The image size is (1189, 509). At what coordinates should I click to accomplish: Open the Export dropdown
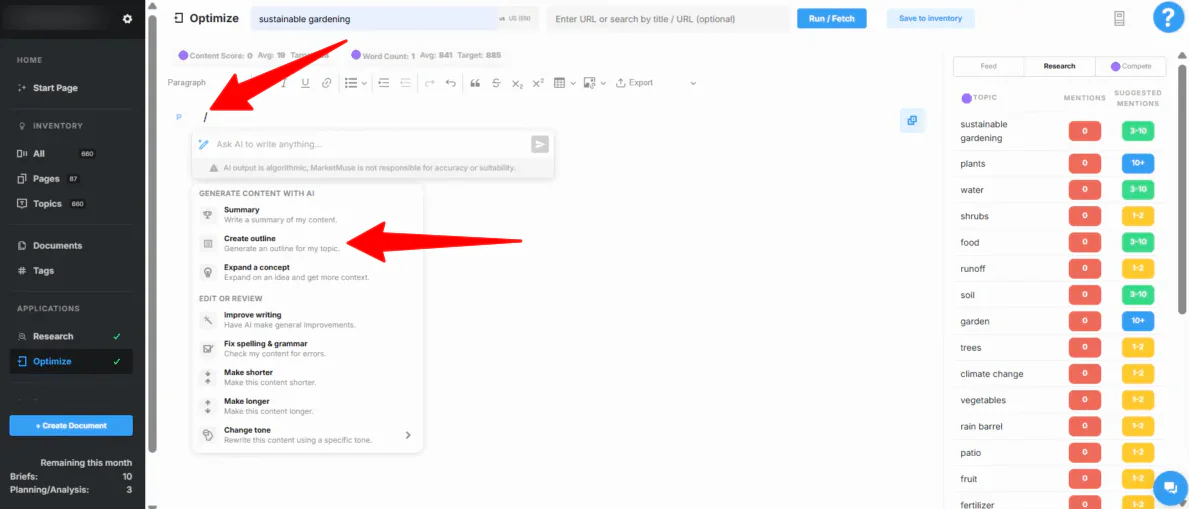(x=634, y=83)
